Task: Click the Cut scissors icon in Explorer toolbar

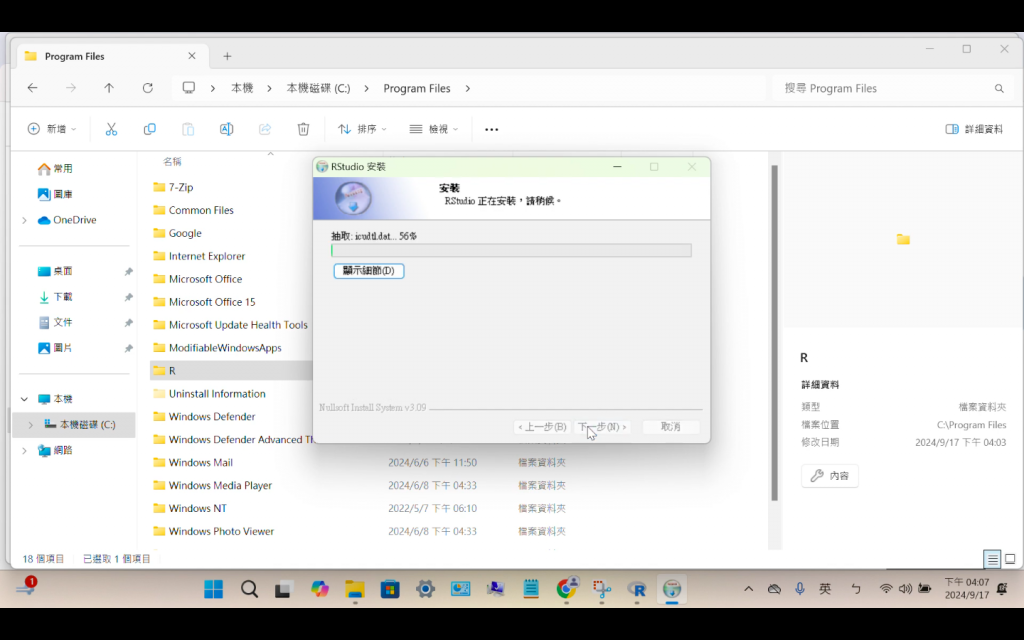Action: coord(111,129)
